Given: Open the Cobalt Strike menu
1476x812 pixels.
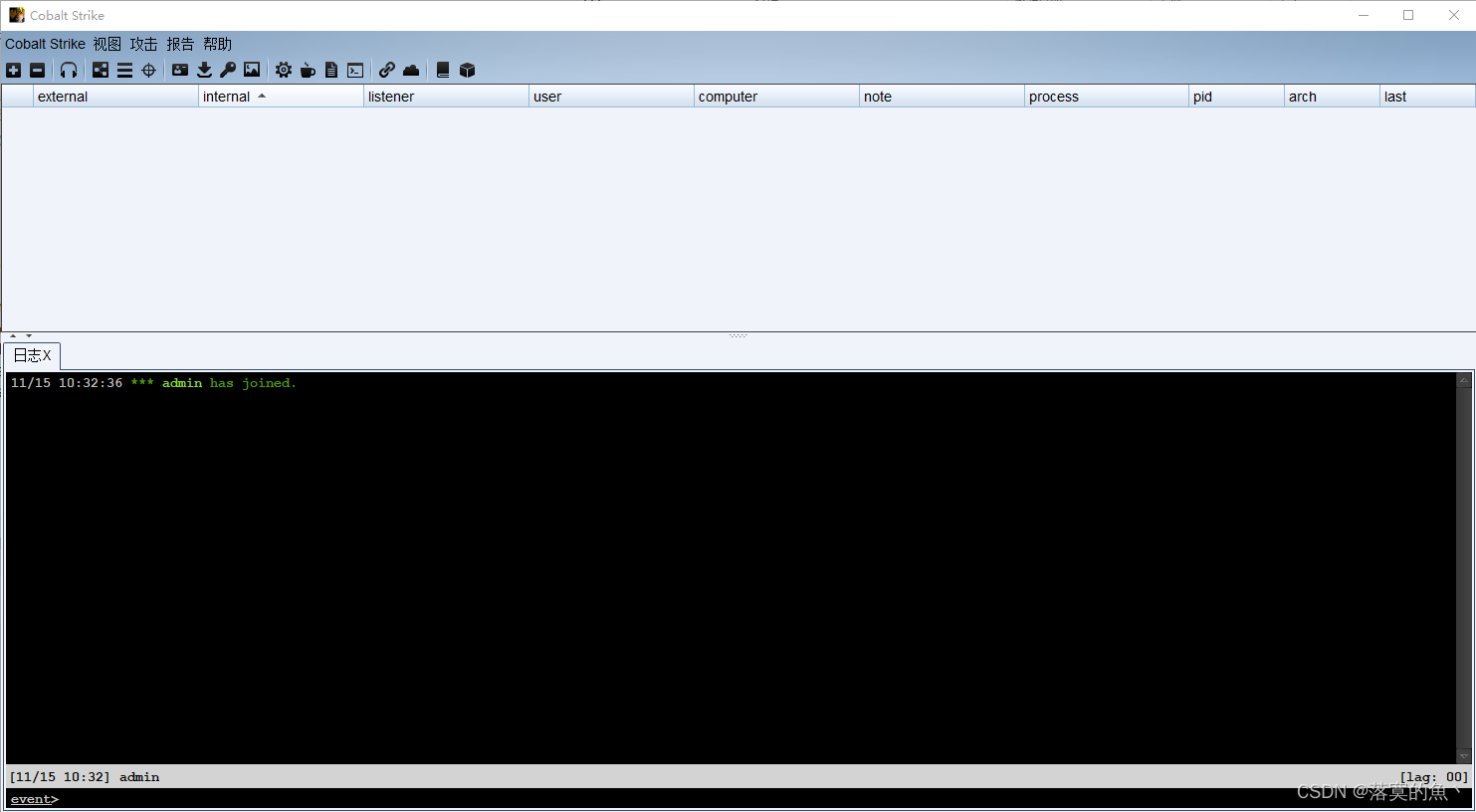Looking at the screenshot, I should coord(45,44).
